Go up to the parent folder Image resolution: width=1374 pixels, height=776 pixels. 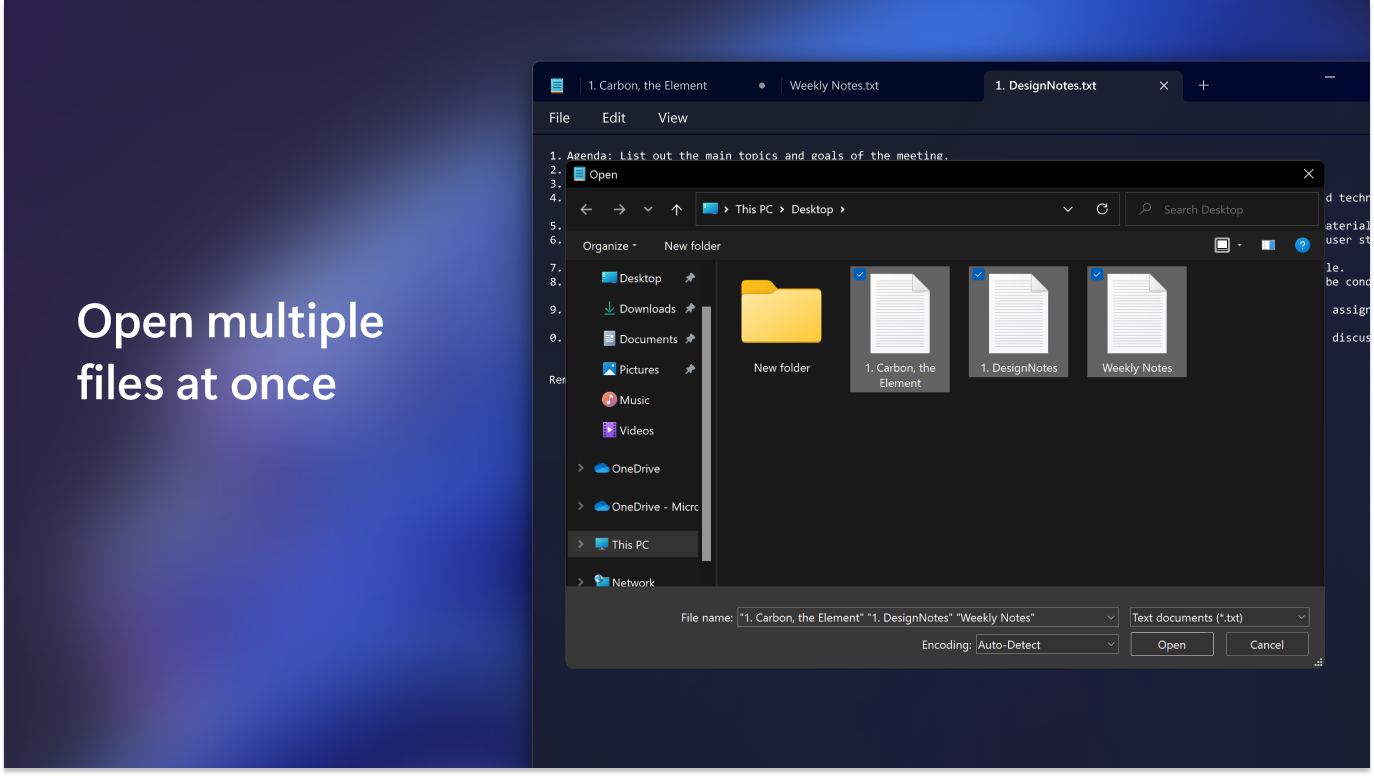675,209
